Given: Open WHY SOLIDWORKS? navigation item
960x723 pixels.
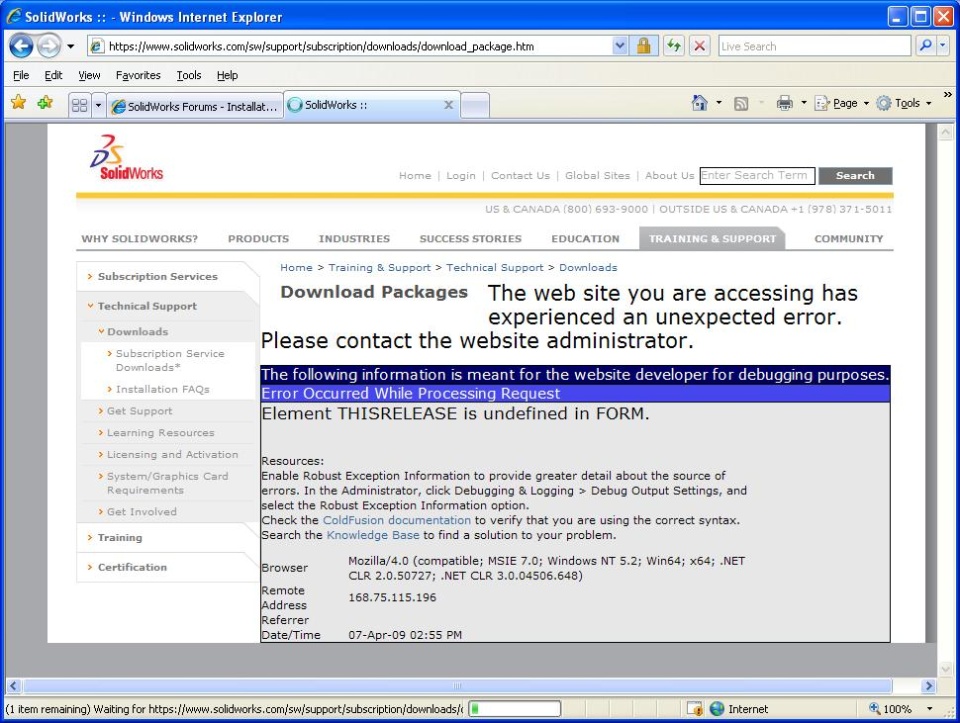Looking at the screenshot, I should (140, 239).
